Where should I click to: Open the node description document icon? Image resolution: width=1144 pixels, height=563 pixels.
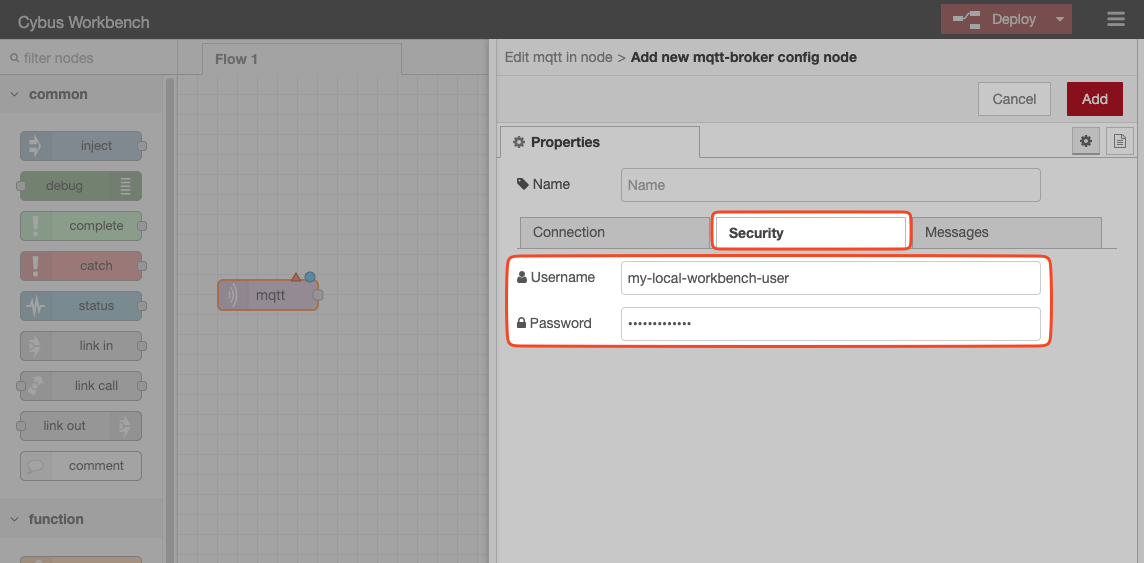coord(1119,142)
